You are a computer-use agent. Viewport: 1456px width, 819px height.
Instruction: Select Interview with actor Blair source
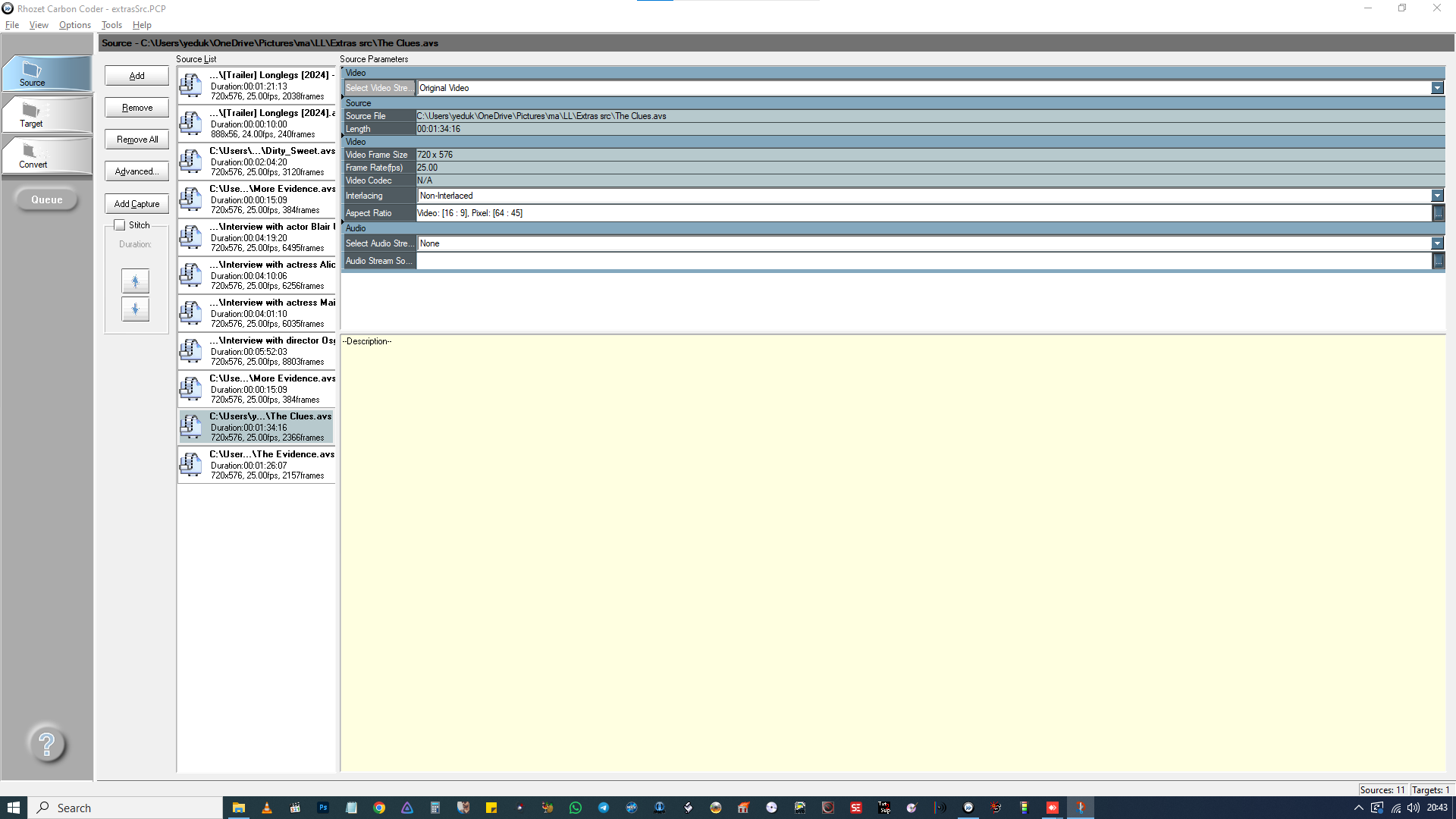pos(256,237)
